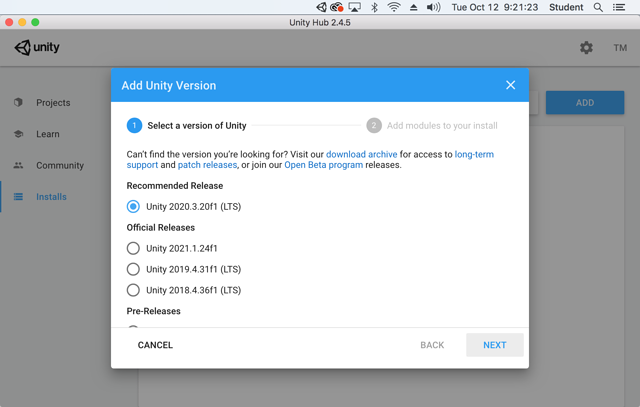Select Unity 2018.4.36f1 (LTS) radio button
The width and height of the screenshot is (640, 407).
[x=133, y=290]
